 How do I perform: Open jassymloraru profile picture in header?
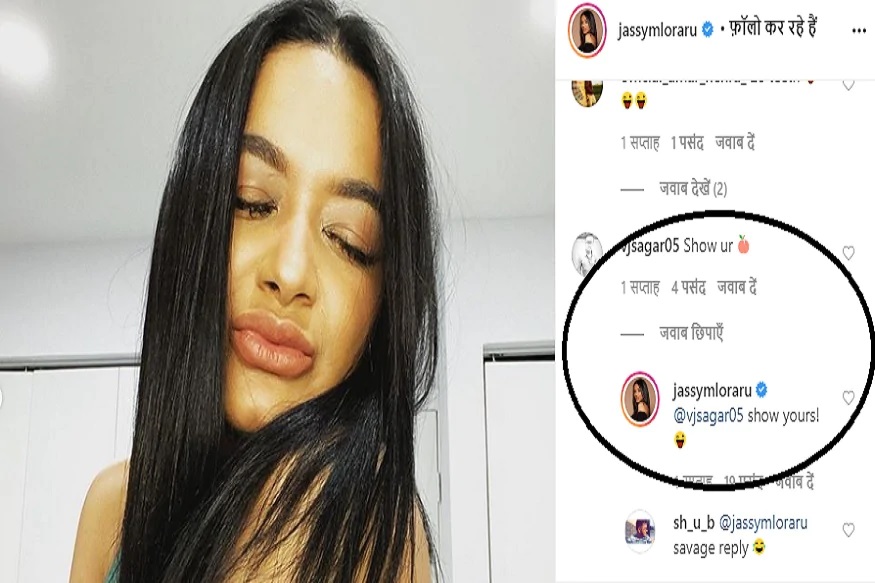pyautogui.click(x=587, y=32)
